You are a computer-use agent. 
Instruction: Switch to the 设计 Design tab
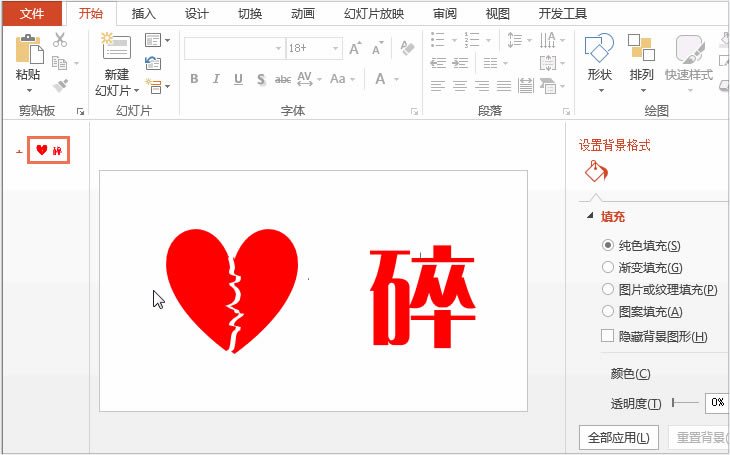[196, 14]
